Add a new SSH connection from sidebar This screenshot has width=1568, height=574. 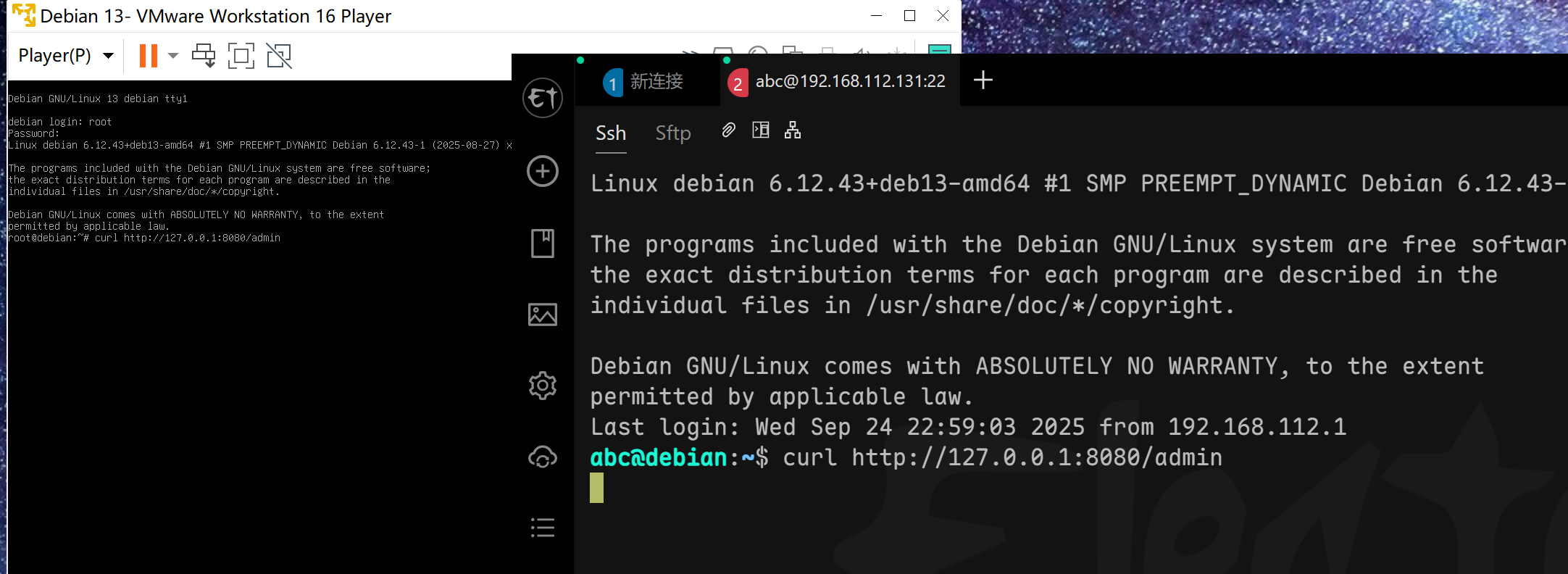click(x=543, y=172)
